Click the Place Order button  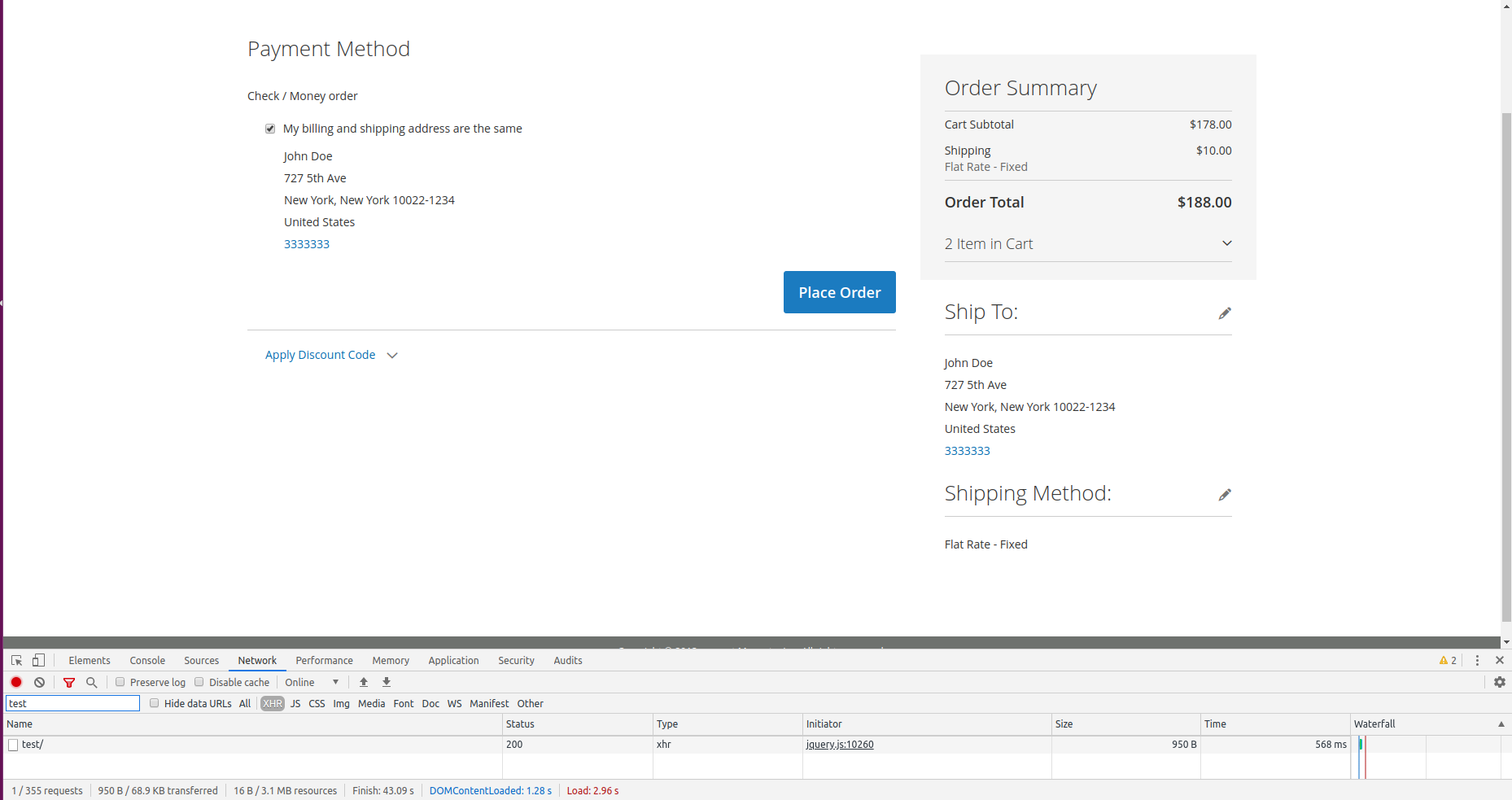point(840,292)
